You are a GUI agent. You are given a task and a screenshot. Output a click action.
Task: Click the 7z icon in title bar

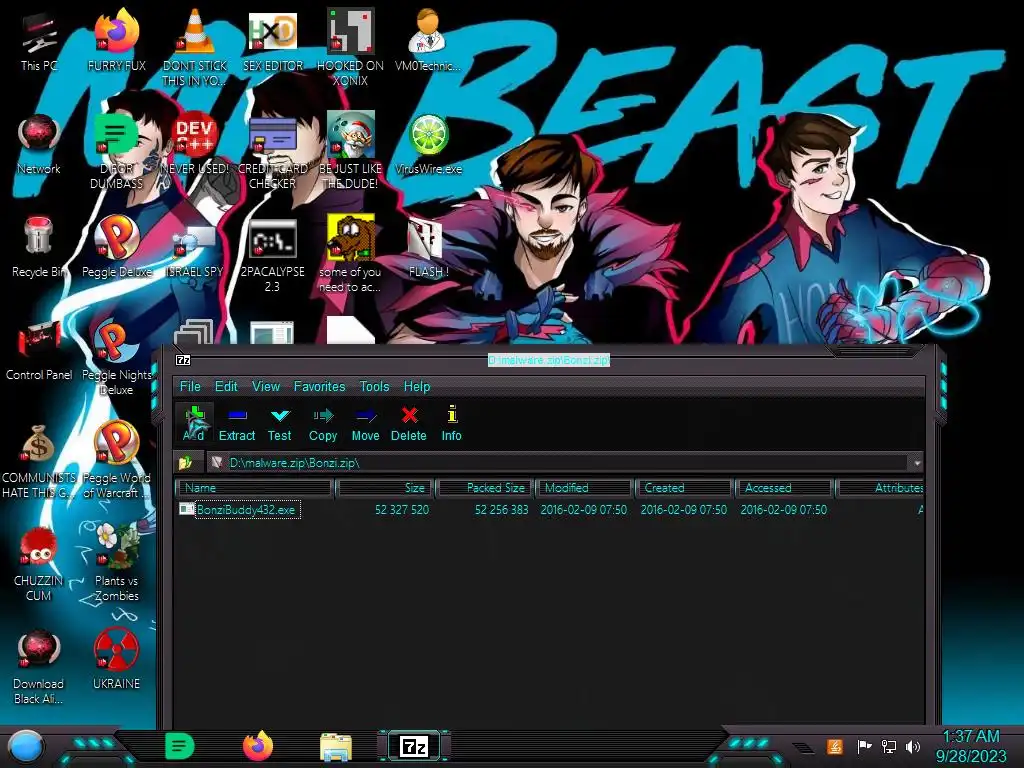183,360
